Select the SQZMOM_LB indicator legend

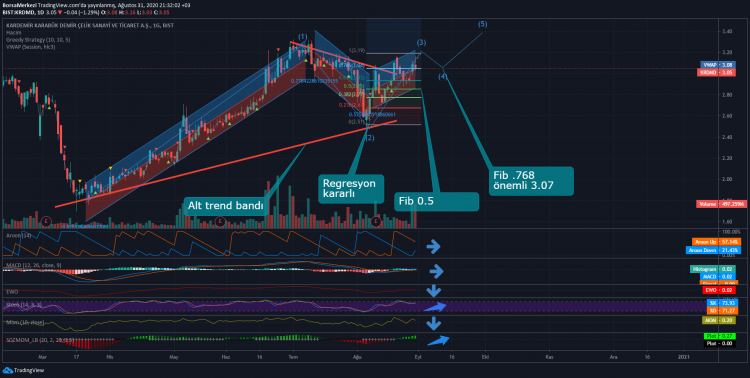40,340
